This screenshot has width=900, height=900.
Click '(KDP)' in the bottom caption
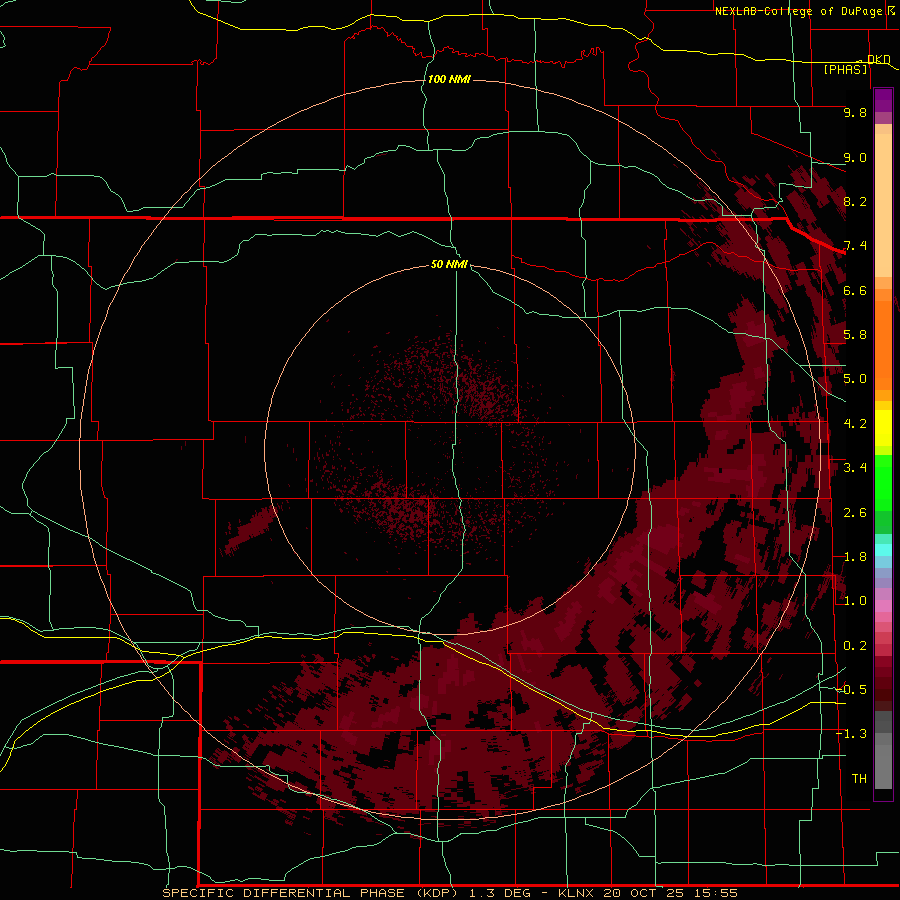(x=437, y=893)
